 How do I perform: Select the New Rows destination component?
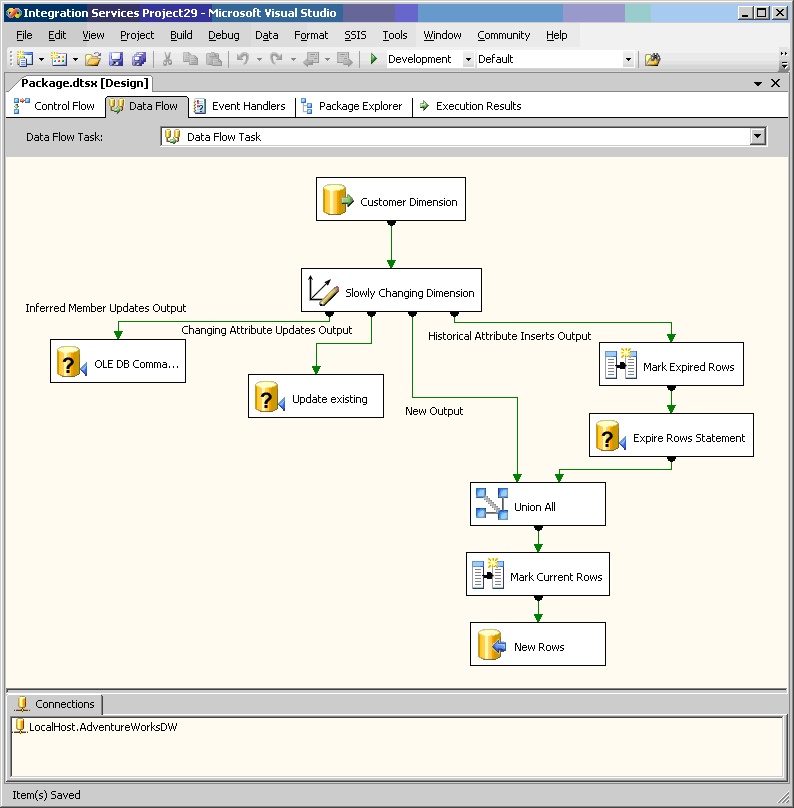coord(537,647)
